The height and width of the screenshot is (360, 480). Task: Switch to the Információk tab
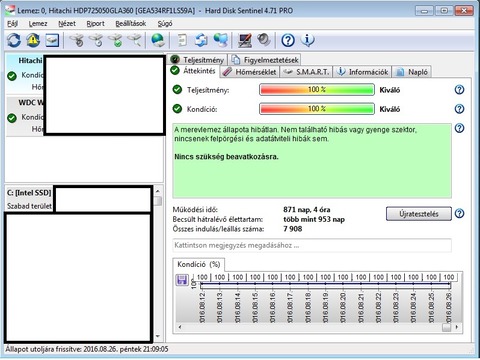click(x=363, y=72)
